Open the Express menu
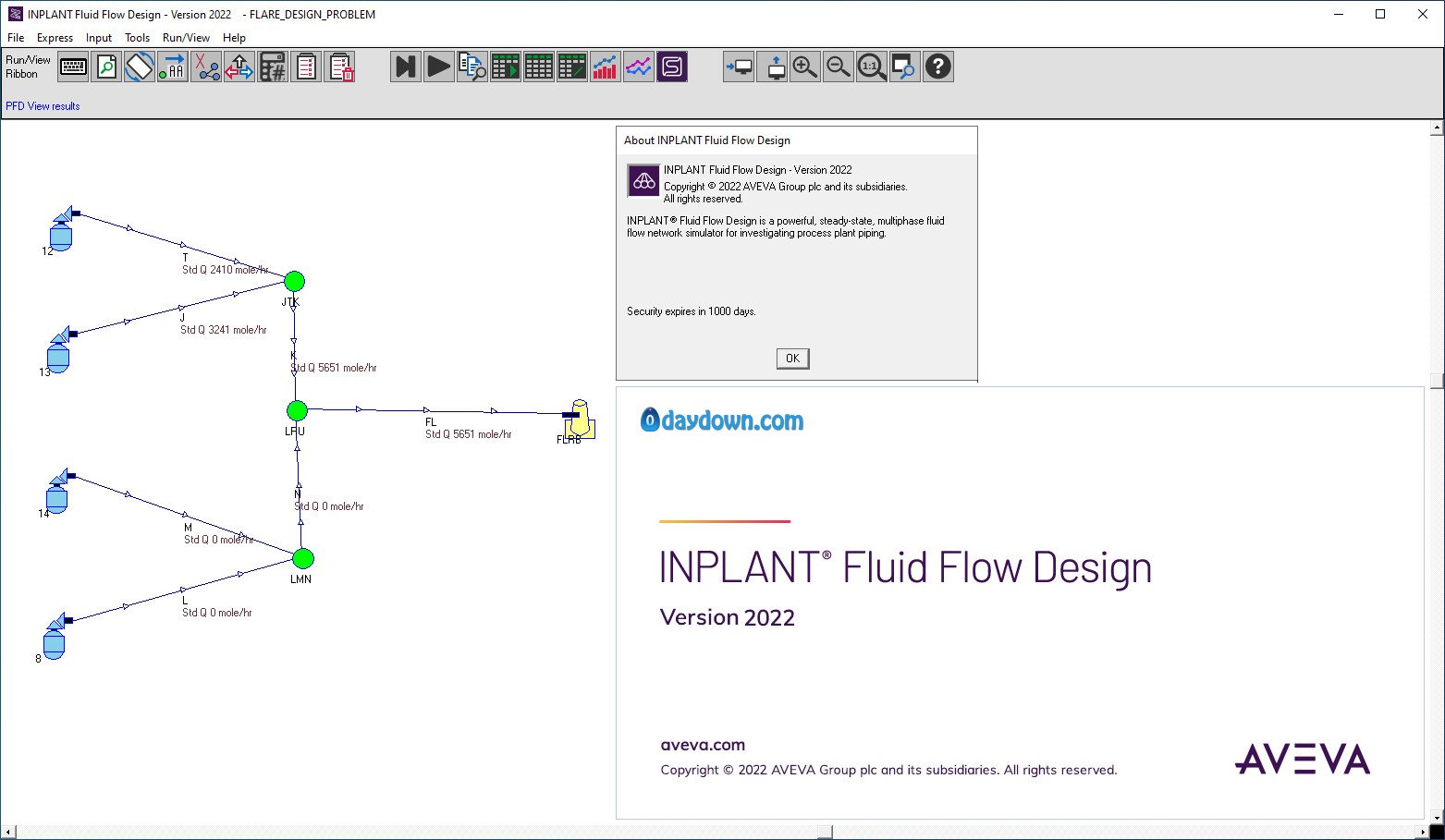 click(55, 38)
